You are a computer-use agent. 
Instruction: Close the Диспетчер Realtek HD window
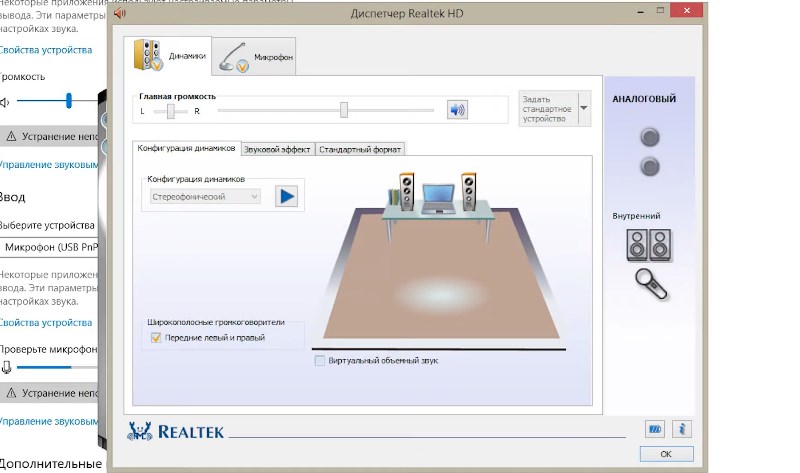tap(687, 10)
